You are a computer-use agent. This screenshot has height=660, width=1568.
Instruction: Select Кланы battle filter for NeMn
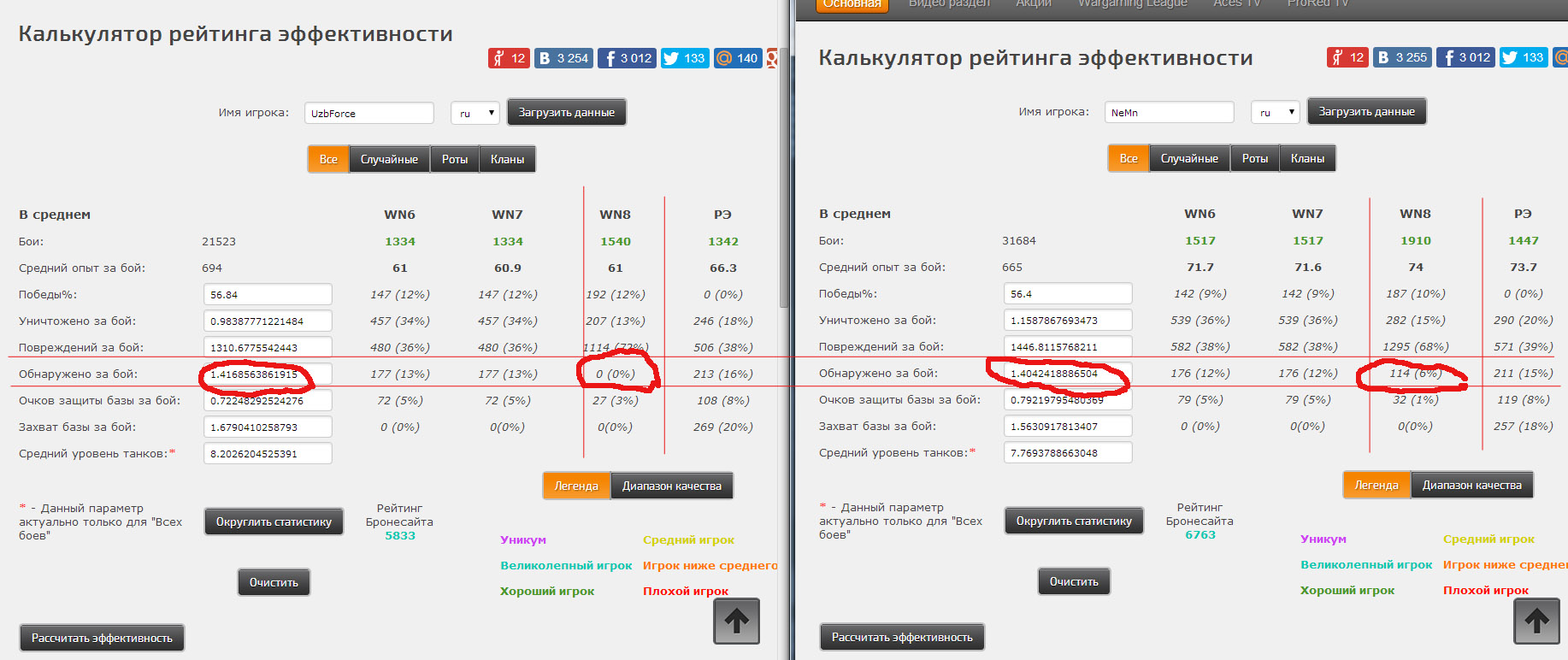(1307, 158)
